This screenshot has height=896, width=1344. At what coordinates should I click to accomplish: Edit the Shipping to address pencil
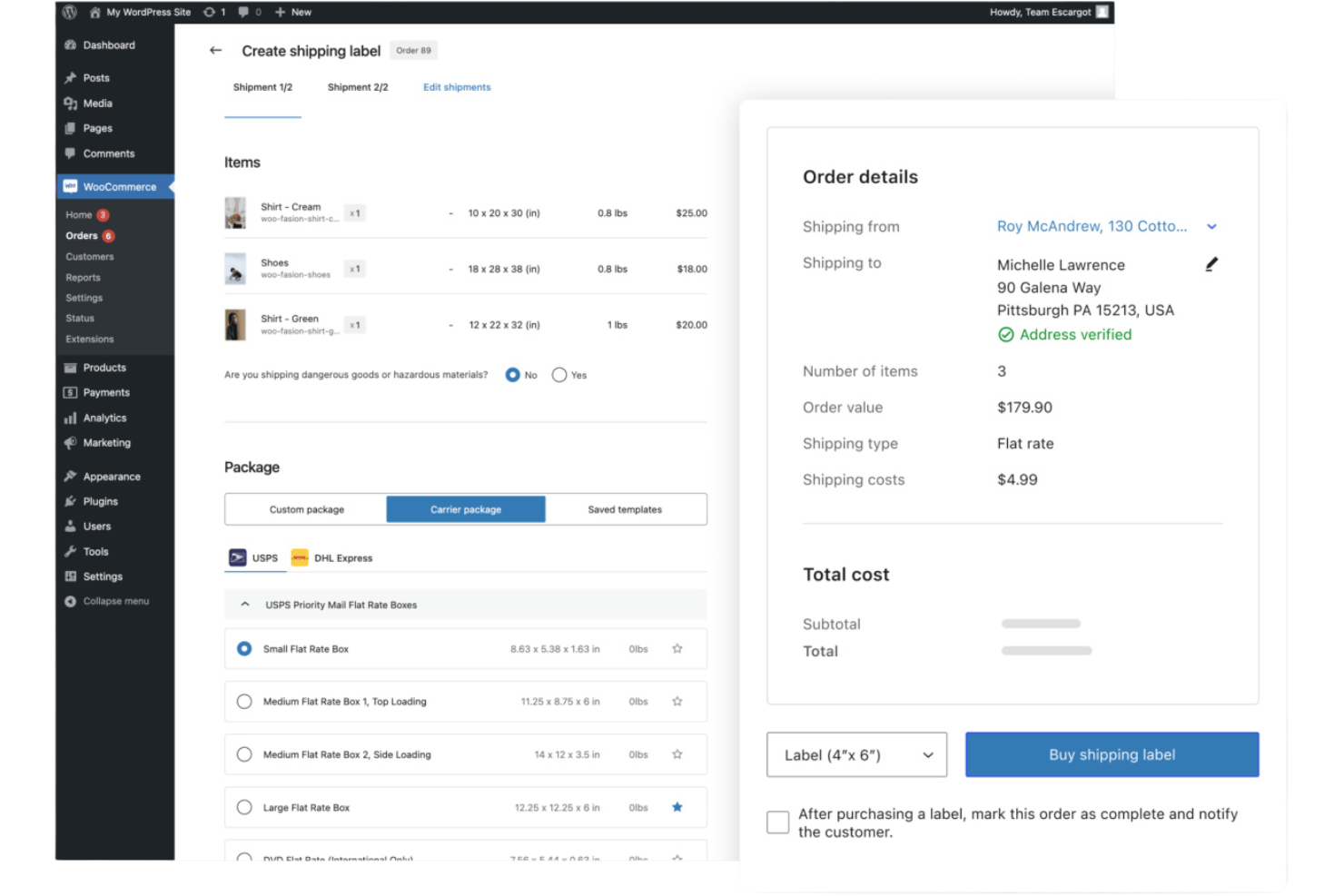1211,264
